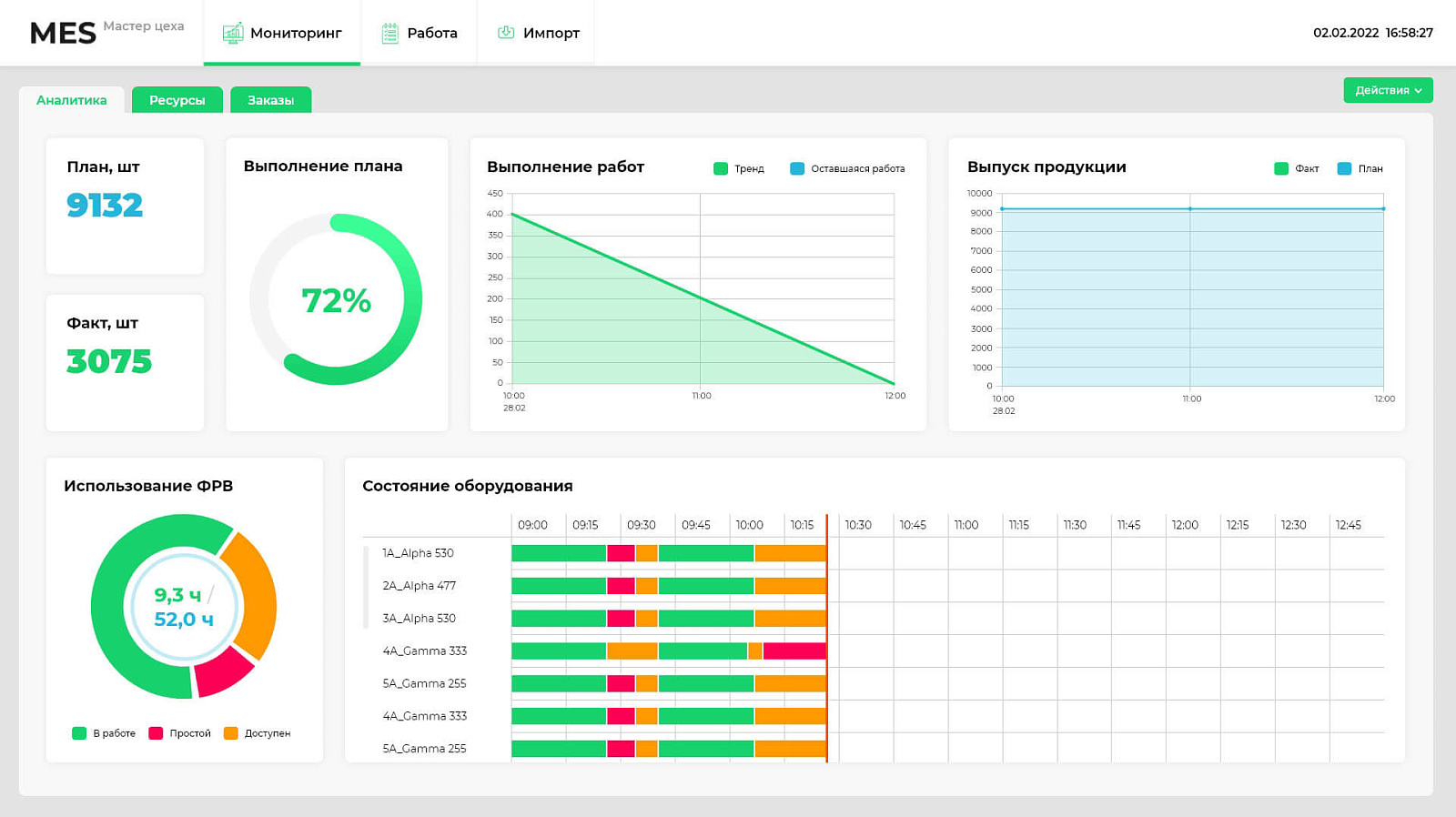Click the Мастер цеха label
The height and width of the screenshot is (817, 1456).
coord(144,25)
